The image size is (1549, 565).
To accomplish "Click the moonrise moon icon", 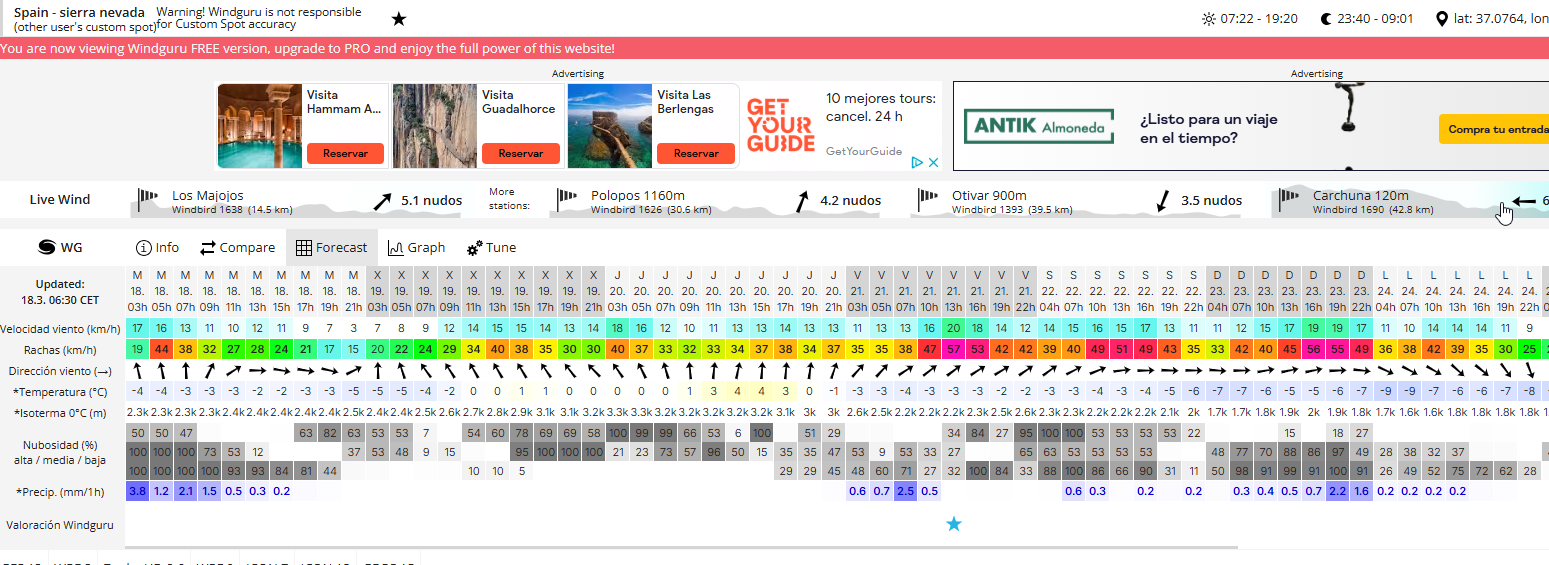I will coord(1326,19).
